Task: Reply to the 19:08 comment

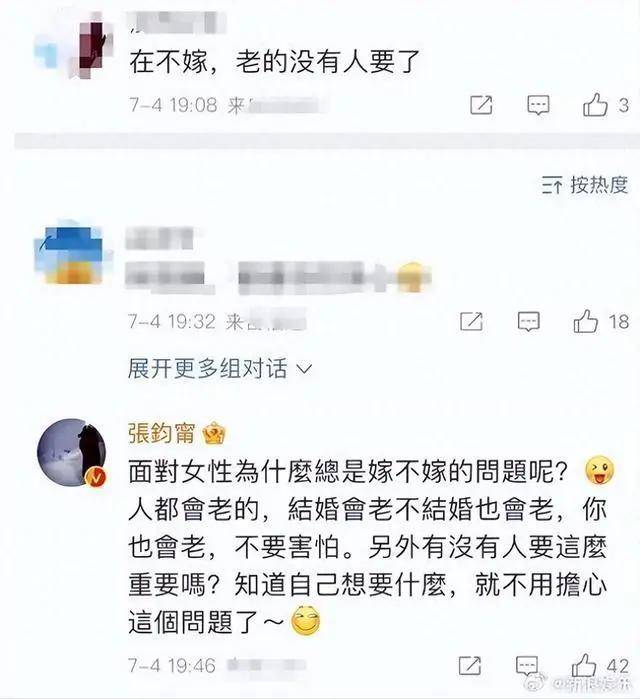Action: tap(538, 106)
